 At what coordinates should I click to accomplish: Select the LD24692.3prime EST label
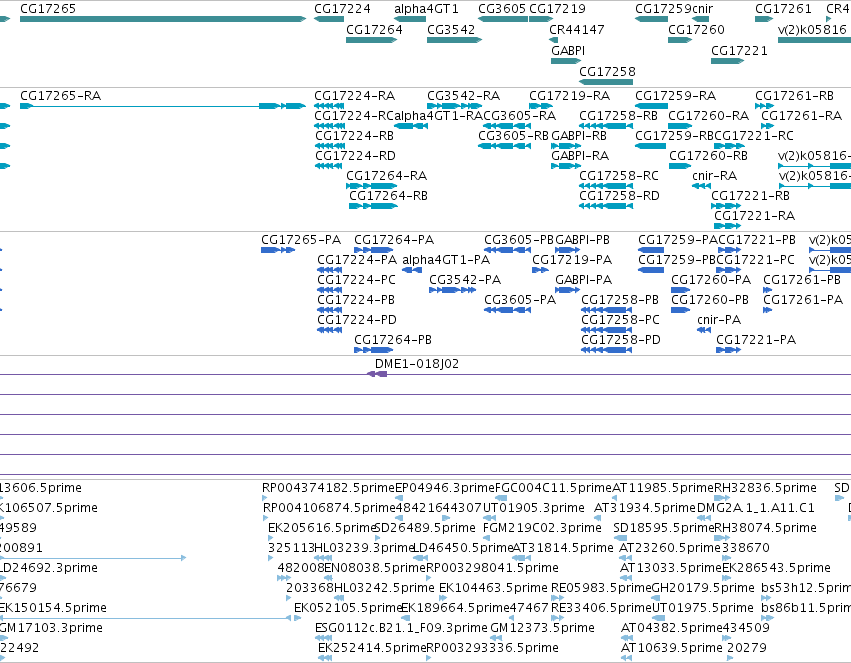click(x=48, y=568)
